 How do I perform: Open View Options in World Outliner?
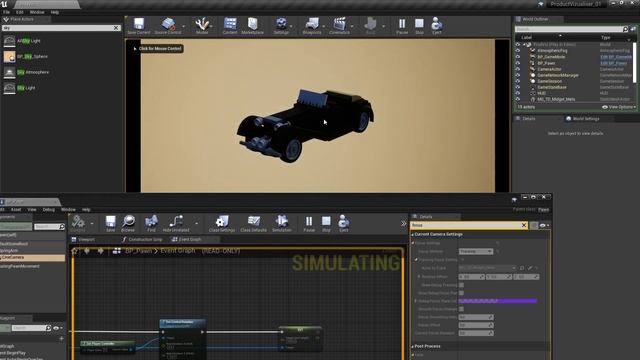[619, 107]
